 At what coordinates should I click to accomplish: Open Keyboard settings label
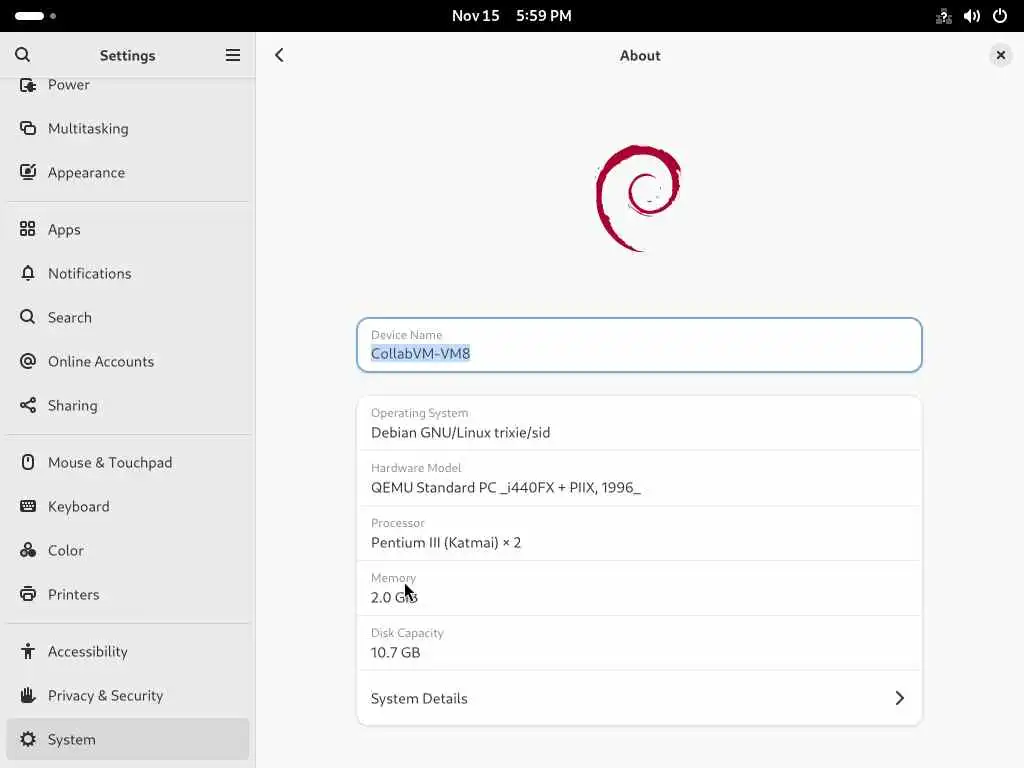click(x=78, y=506)
